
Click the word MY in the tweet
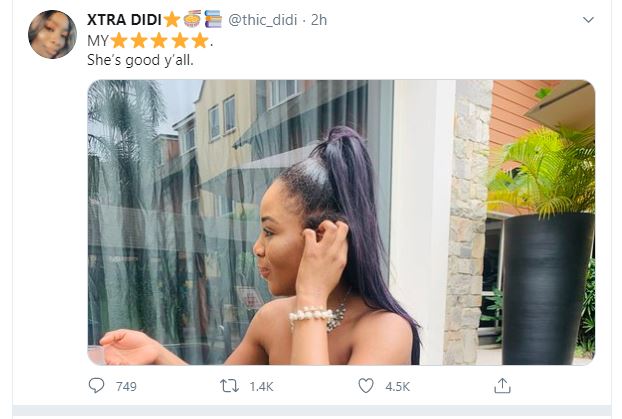coord(98,41)
